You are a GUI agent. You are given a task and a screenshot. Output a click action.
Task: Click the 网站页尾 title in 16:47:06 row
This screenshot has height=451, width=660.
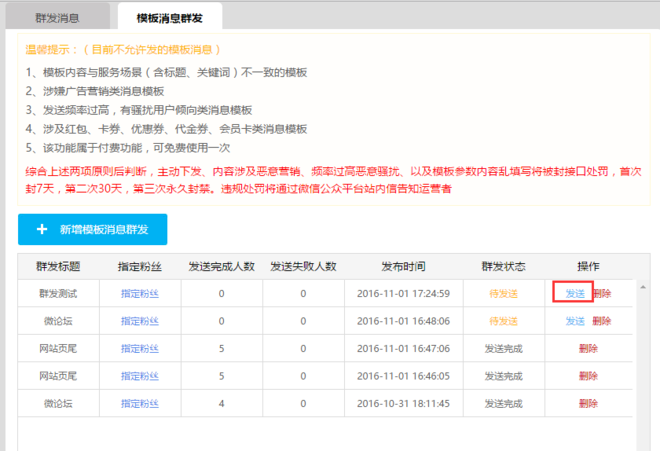[58, 348]
